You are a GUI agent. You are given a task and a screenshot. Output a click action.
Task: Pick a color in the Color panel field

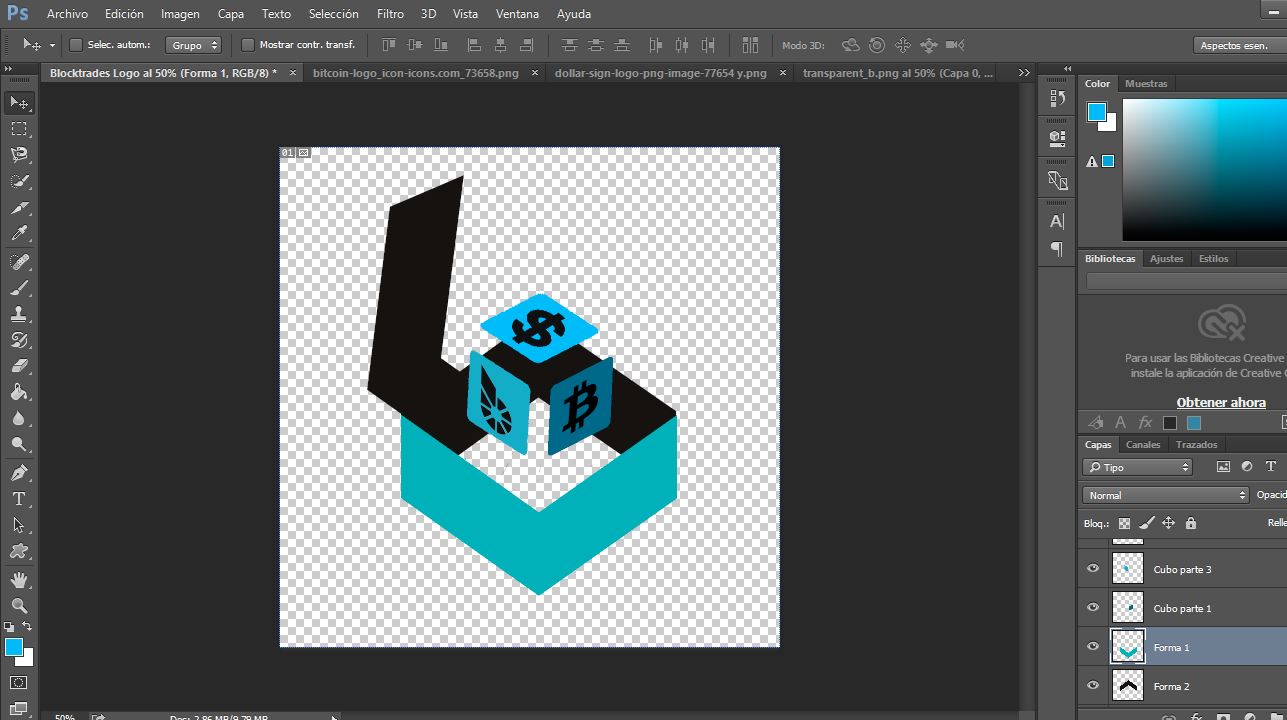pyautogui.click(x=1204, y=170)
